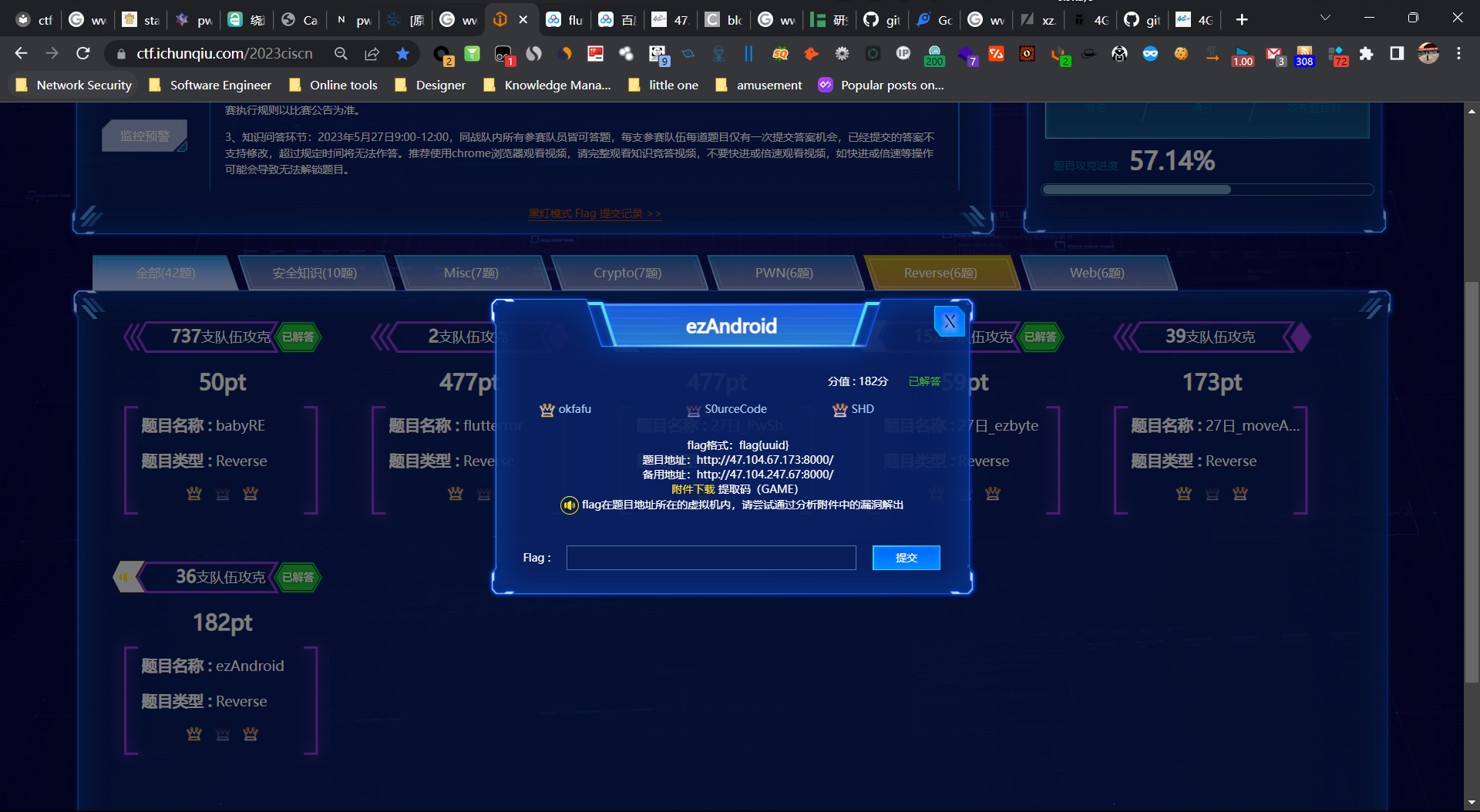The width and height of the screenshot is (1480, 812).
Task: Toggle the bookmark star icon
Action: click(x=402, y=53)
